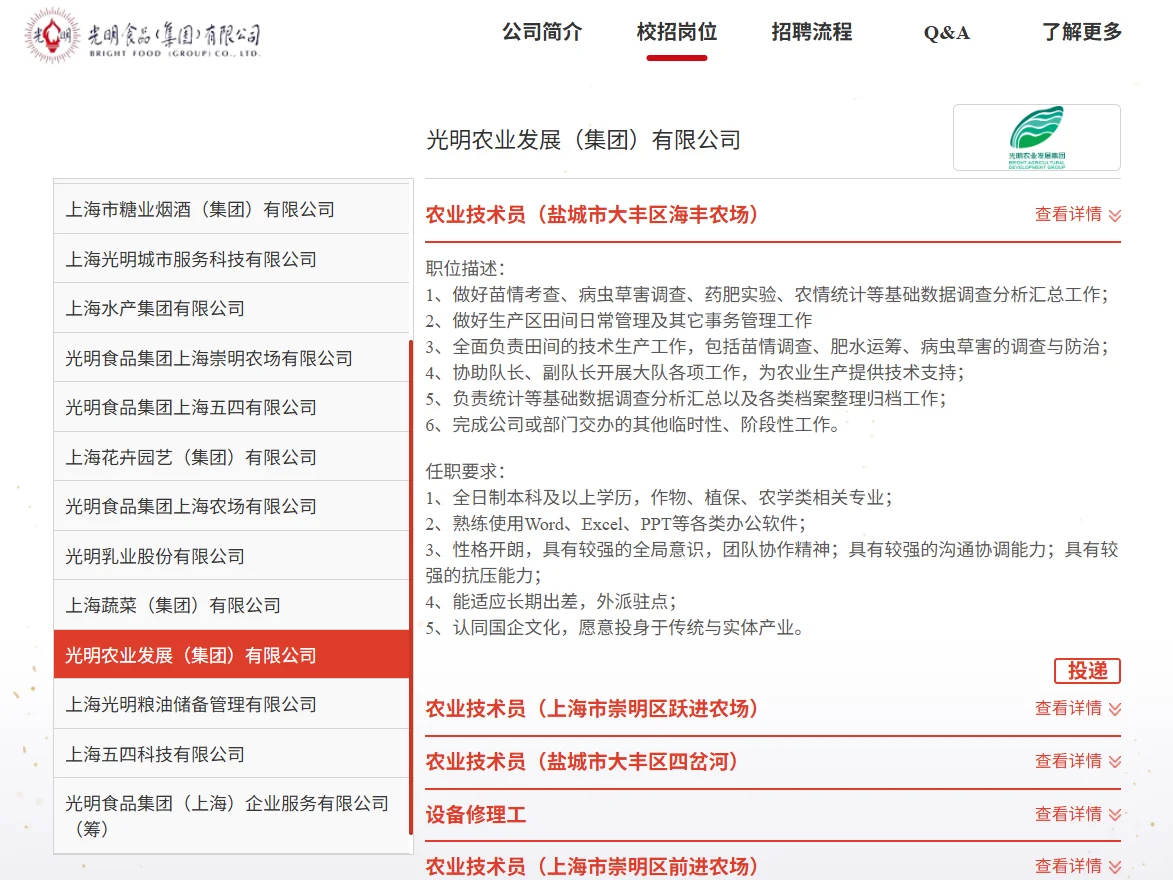Image resolution: width=1173 pixels, height=880 pixels.
Task: Open the 公司简介 menu item
Action: tap(542, 32)
